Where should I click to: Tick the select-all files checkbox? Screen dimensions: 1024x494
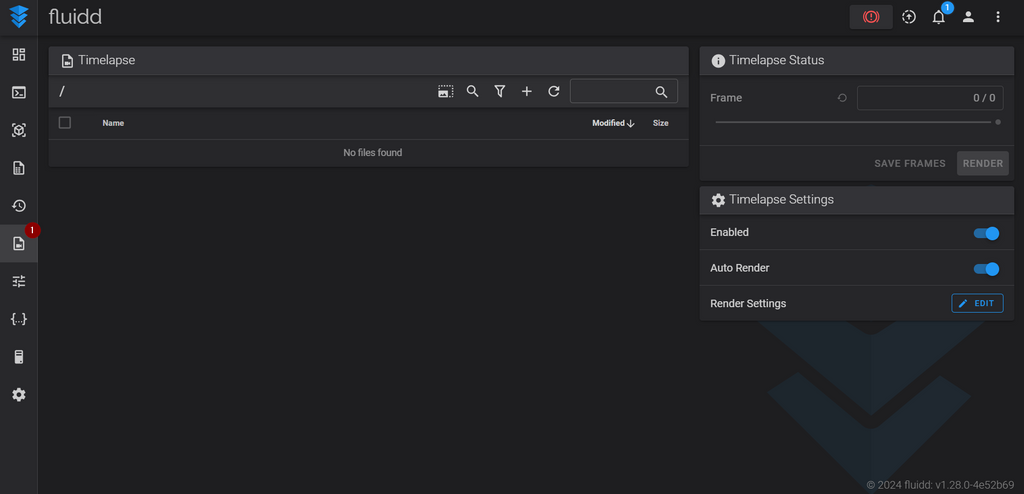pyautogui.click(x=65, y=123)
